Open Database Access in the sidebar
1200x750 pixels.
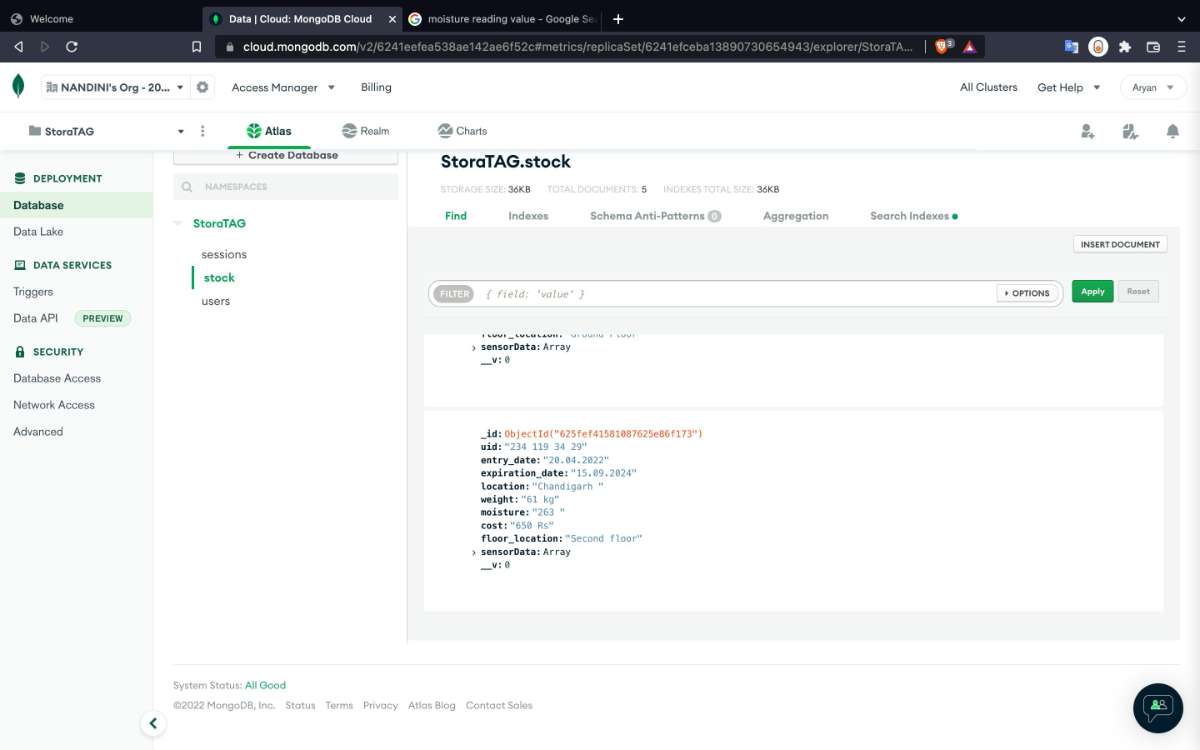click(57, 379)
